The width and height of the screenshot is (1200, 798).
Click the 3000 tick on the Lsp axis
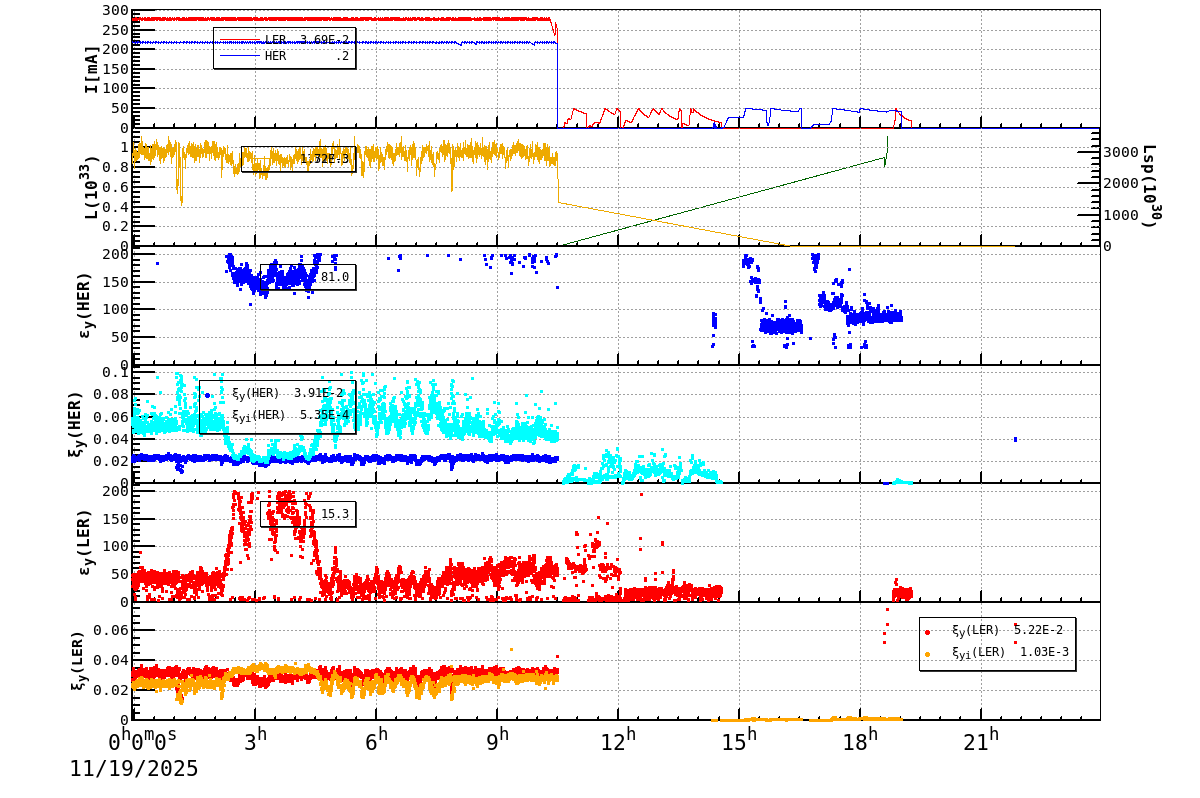1121,152
